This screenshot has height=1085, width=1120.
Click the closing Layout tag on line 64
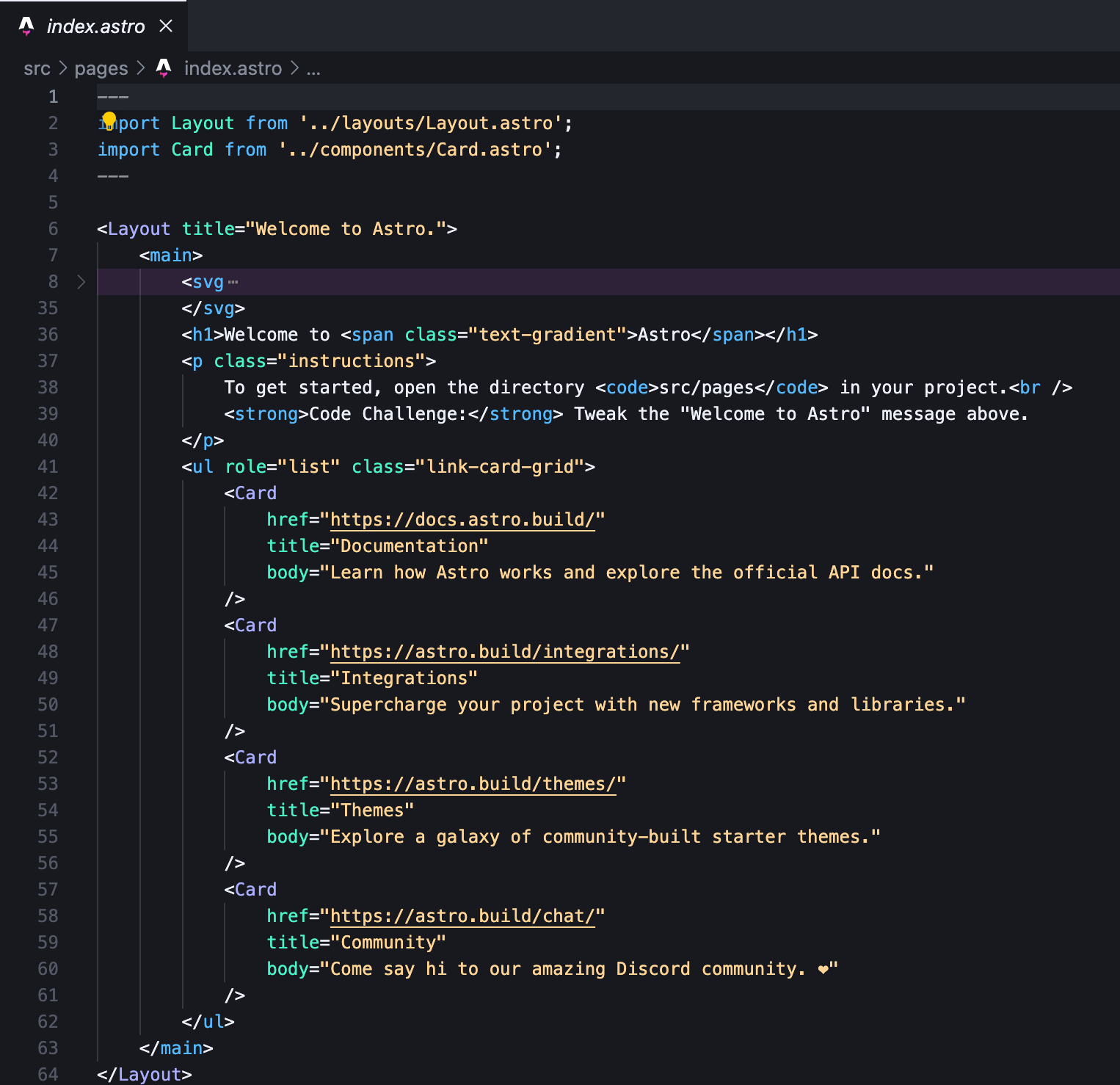tap(145, 1075)
